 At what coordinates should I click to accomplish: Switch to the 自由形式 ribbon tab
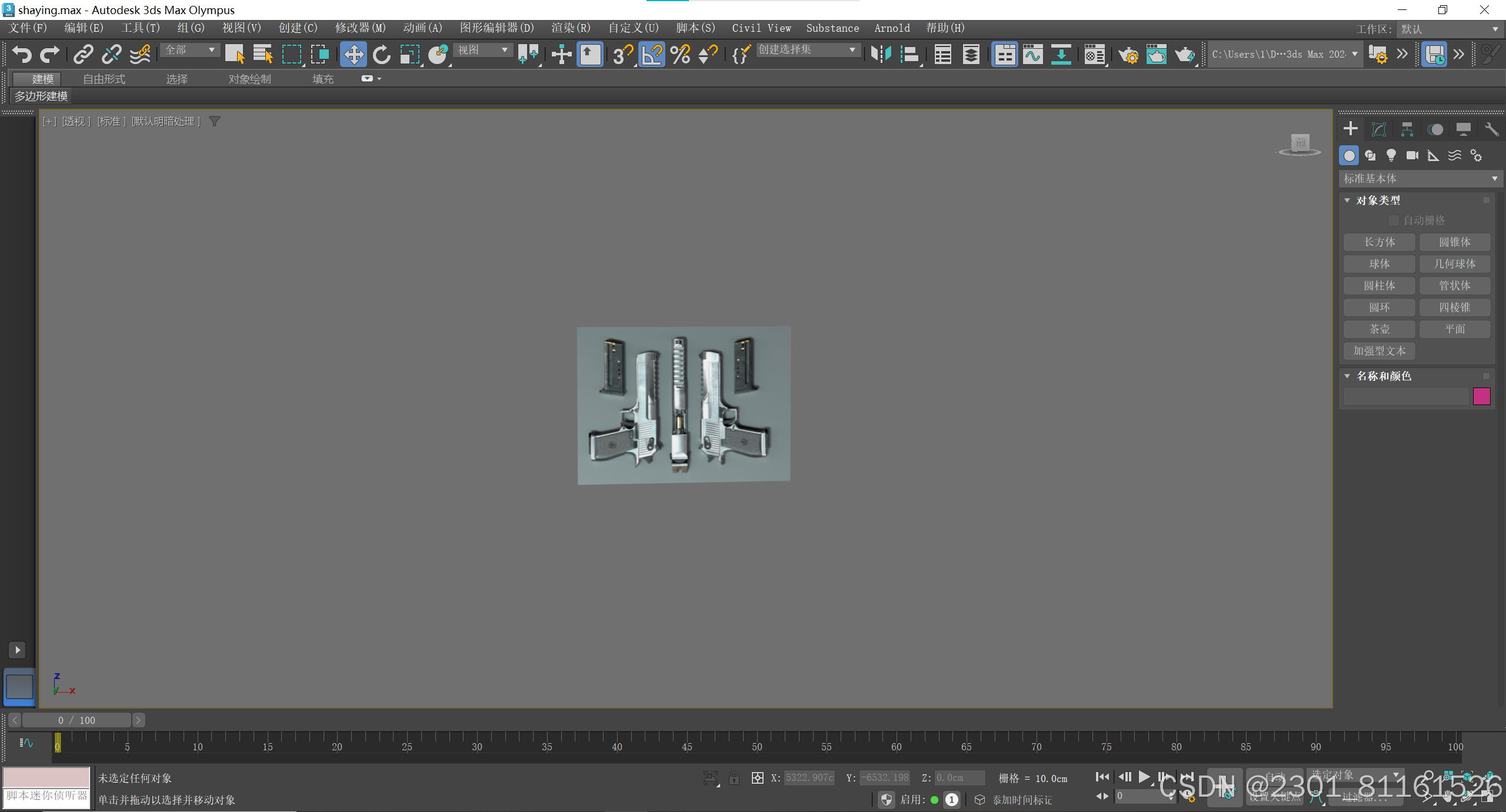click(x=104, y=79)
